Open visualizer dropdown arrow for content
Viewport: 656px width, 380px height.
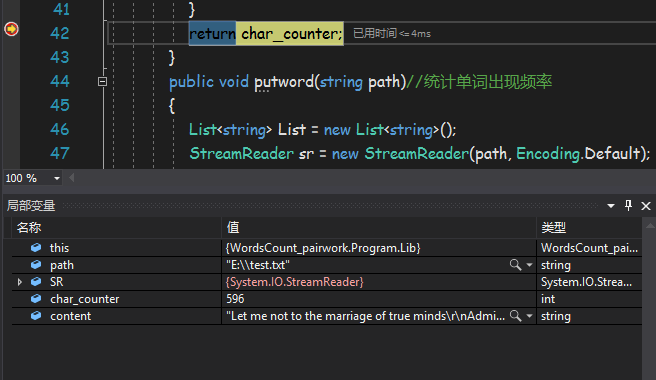click(529, 316)
